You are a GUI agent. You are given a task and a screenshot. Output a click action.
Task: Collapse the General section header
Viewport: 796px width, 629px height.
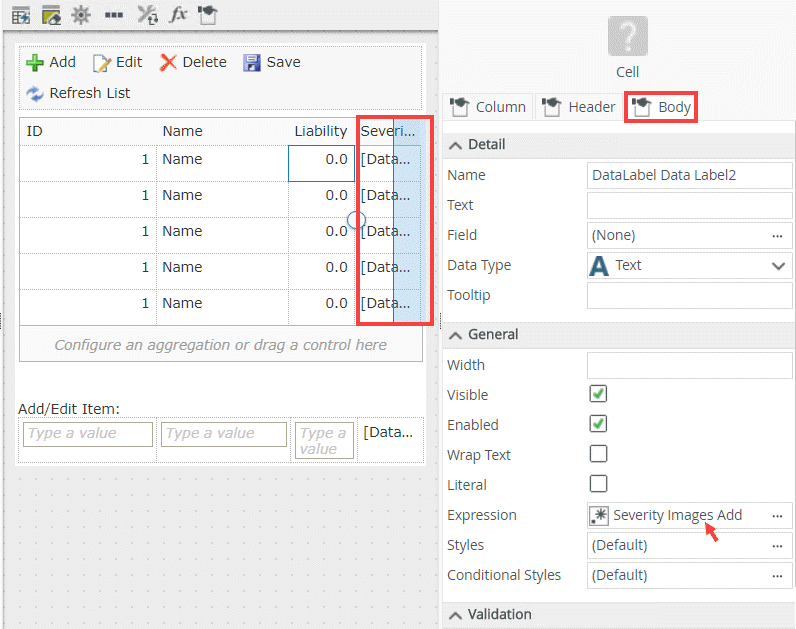tap(456, 335)
